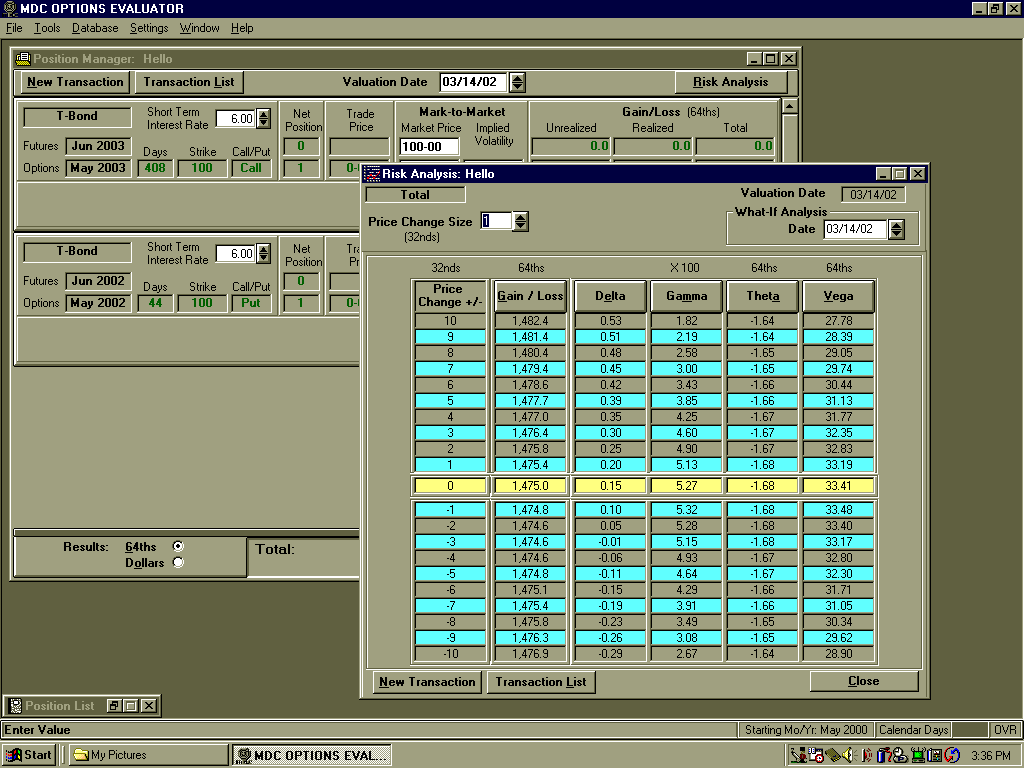Open the Database menu
This screenshot has width=1024, height=768.
(x=95, y=28)
